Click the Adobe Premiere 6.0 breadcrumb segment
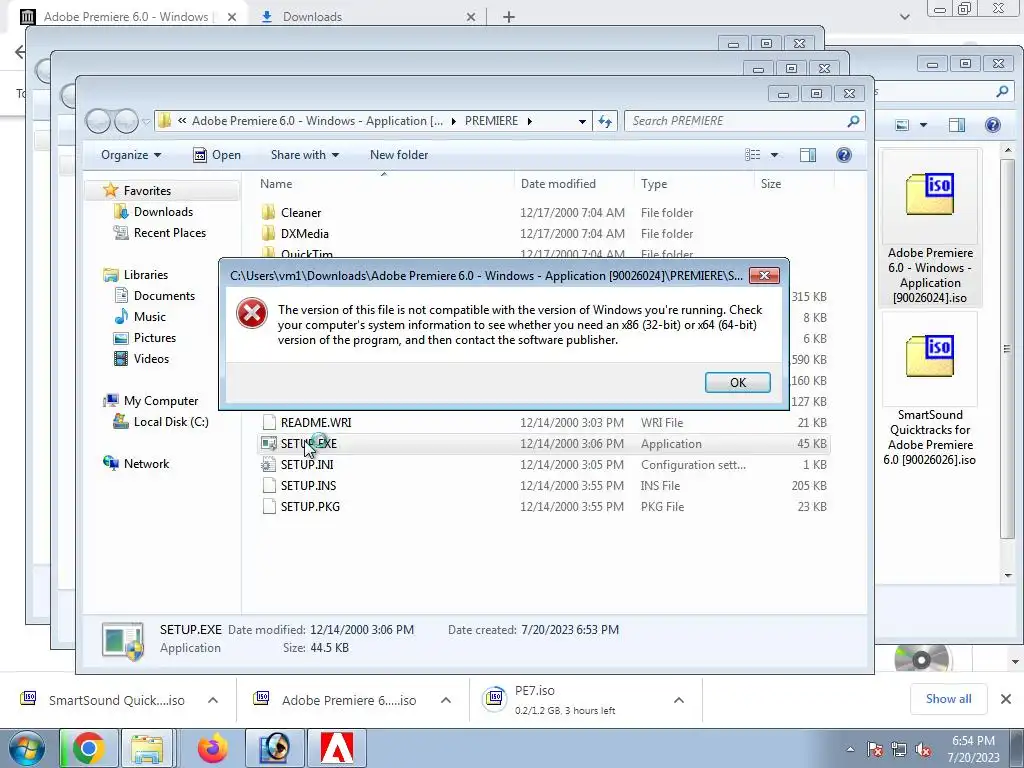The width and height of the screenshot is (1024, 768). pyautogui.click(x=317, y=121)
